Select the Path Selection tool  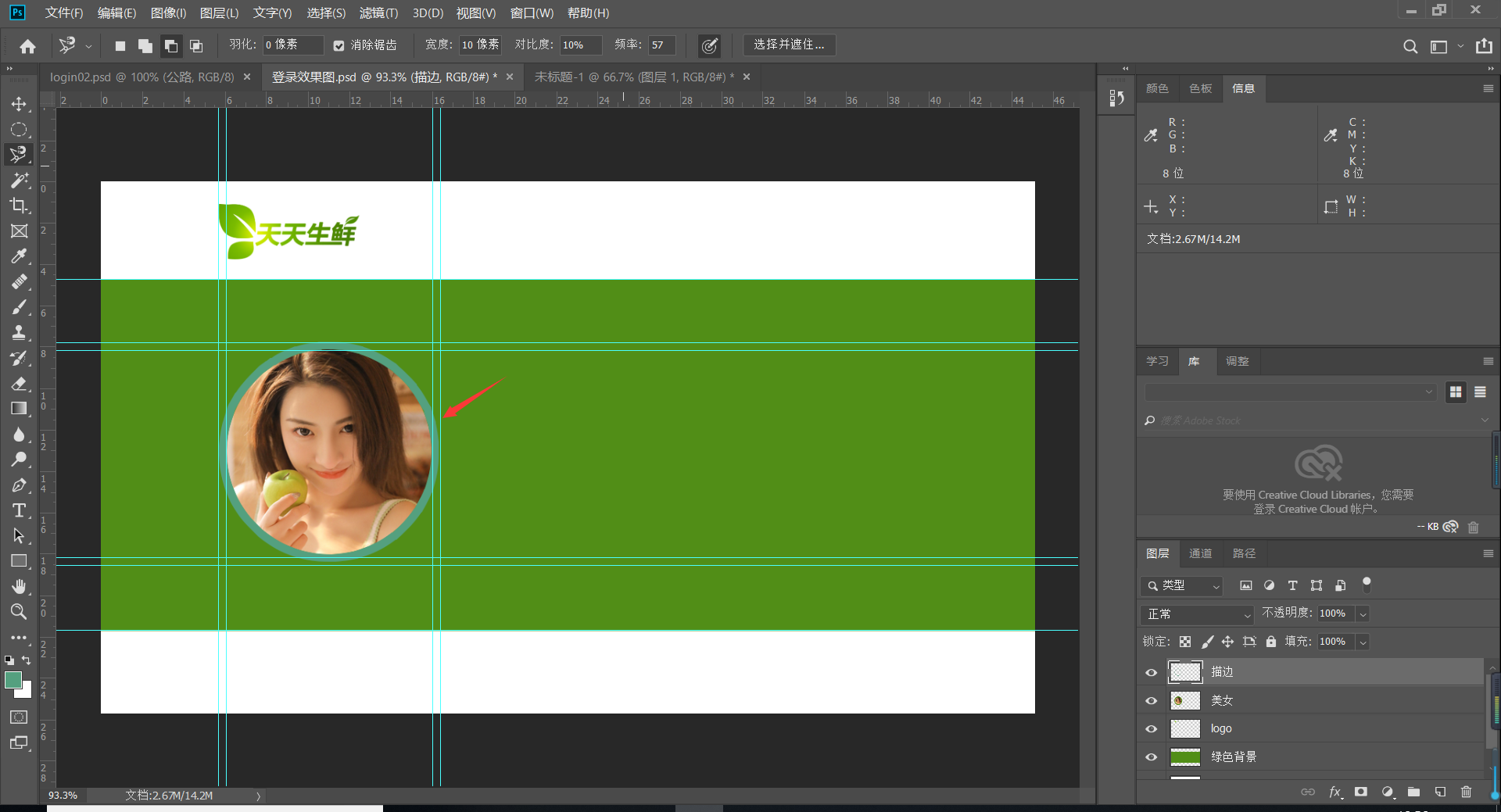click(x=19, y=535)
